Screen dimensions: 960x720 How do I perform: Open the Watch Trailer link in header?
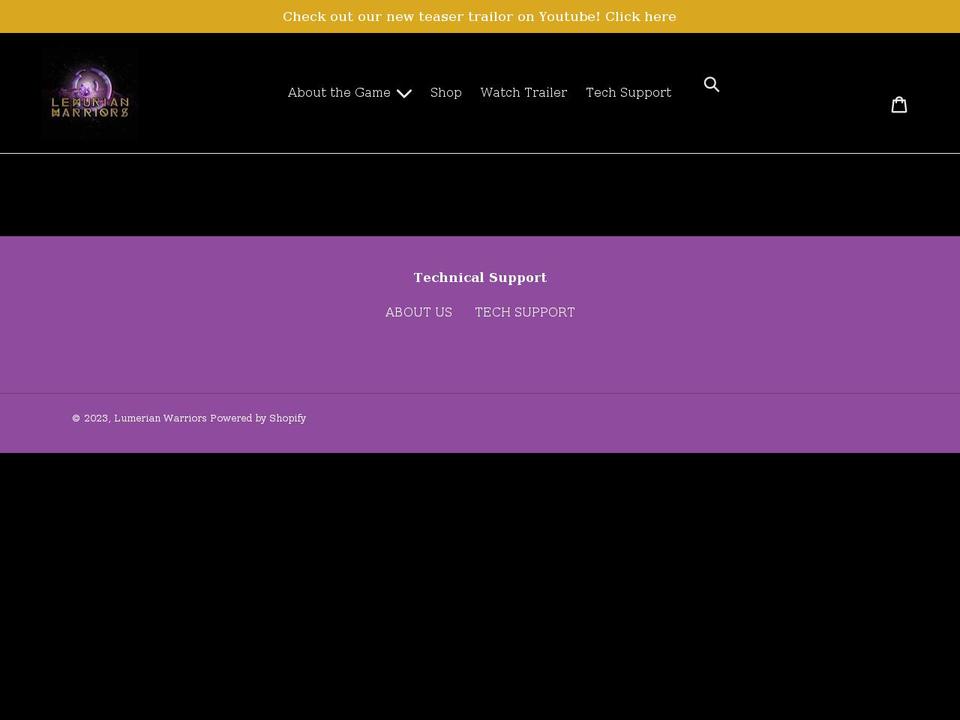click(523, 92)
